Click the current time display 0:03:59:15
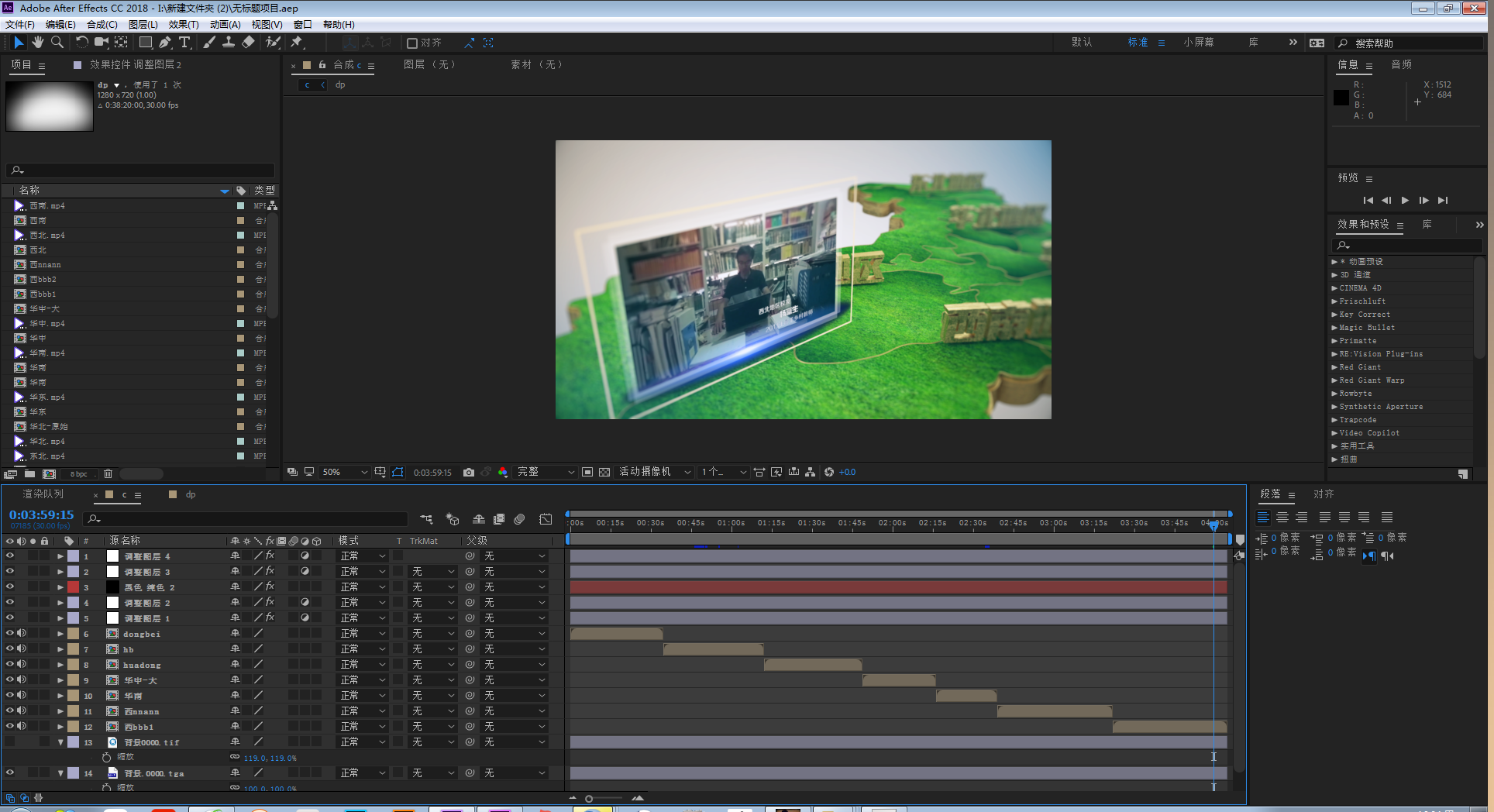The image size is (1494, 812). [40, 514]
